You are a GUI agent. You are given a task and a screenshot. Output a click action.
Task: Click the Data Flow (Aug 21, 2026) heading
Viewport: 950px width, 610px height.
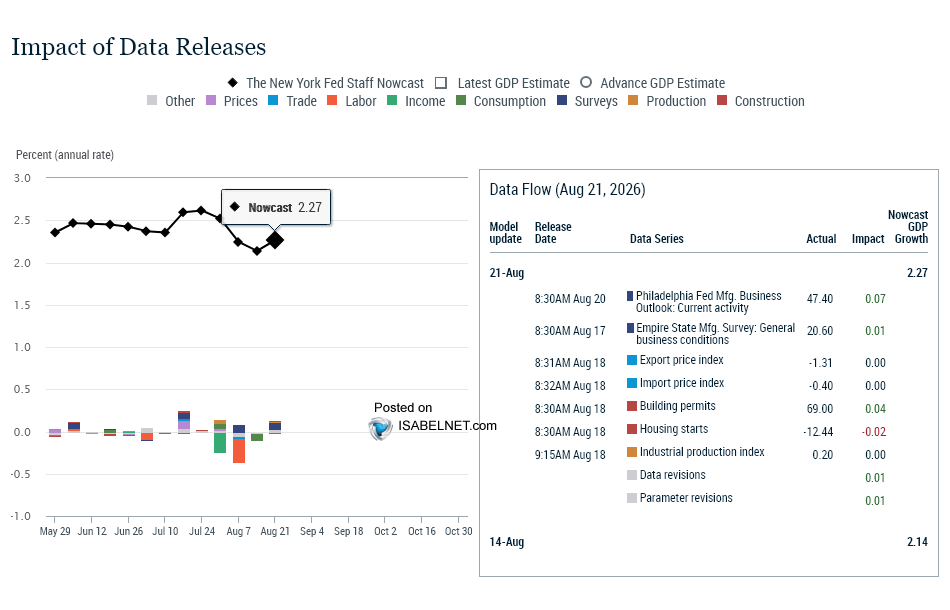pyautogui.click(x=568, y=190)
